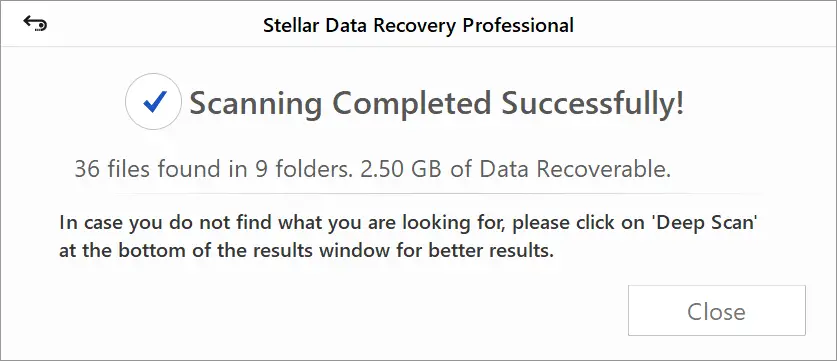Click the quoted 'Deep Scan' text
Image resolution: width=837 pixels, height=361 pixels.
[705, 223]
